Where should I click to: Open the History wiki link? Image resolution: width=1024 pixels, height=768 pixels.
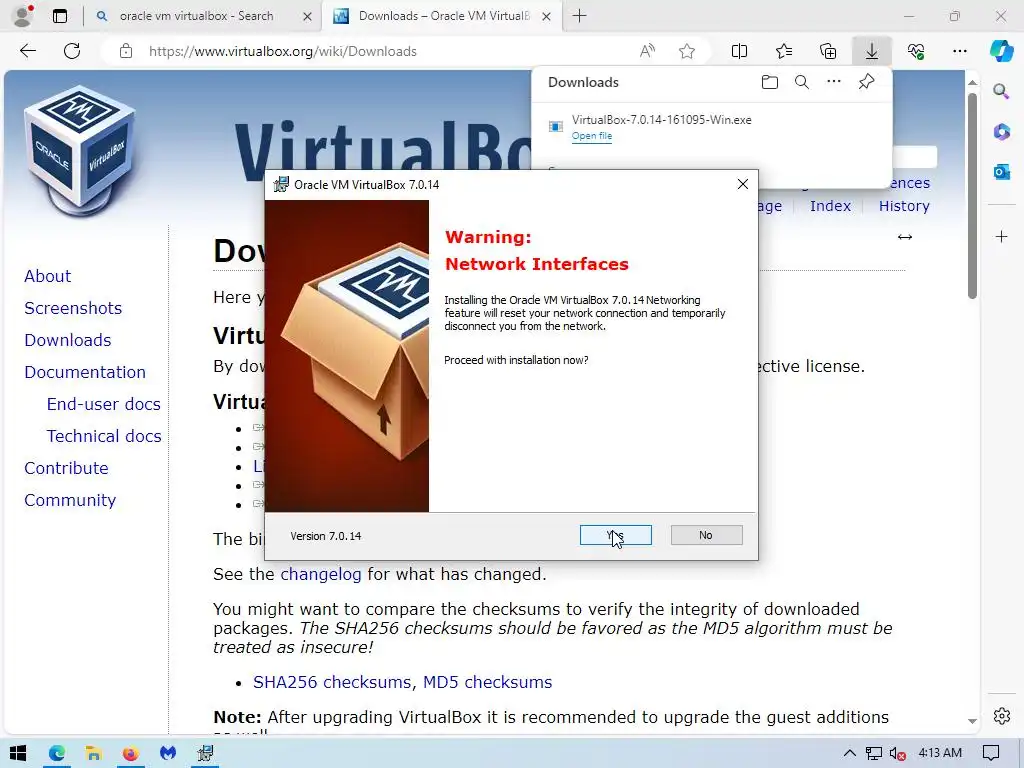pyautogui.click(x=904, y=206)
